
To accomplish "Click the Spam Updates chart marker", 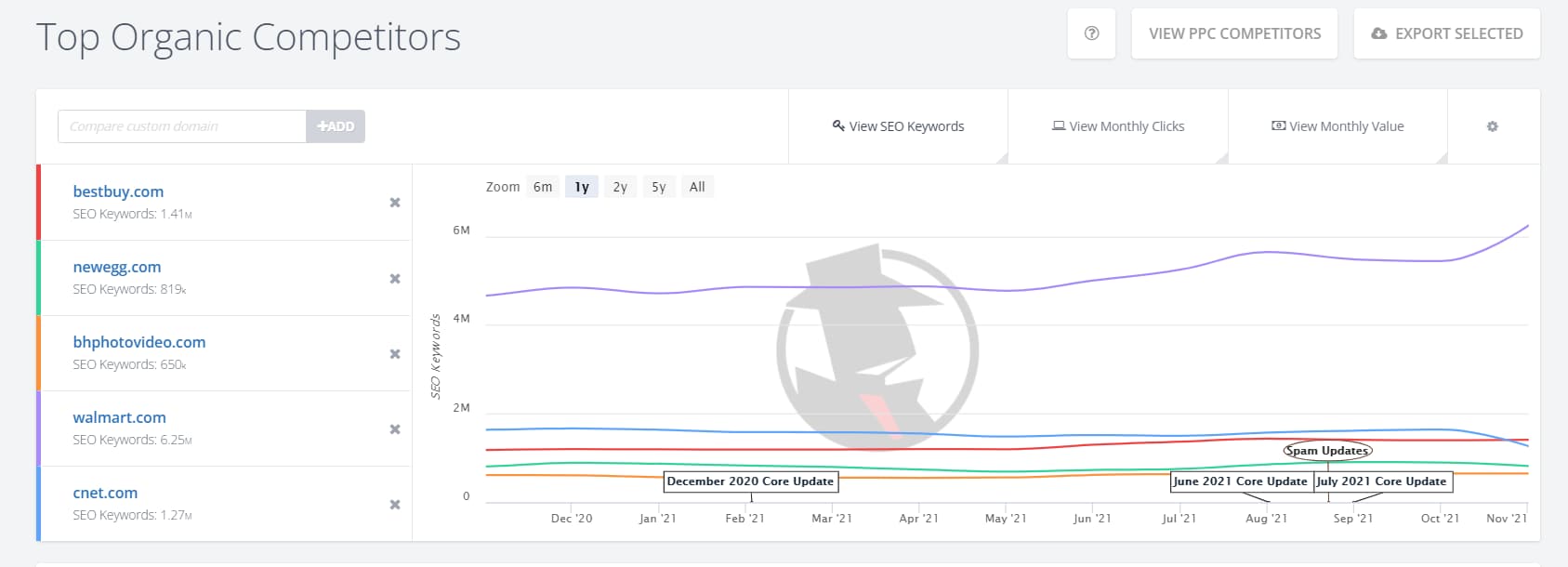I will click(1326, 451).
